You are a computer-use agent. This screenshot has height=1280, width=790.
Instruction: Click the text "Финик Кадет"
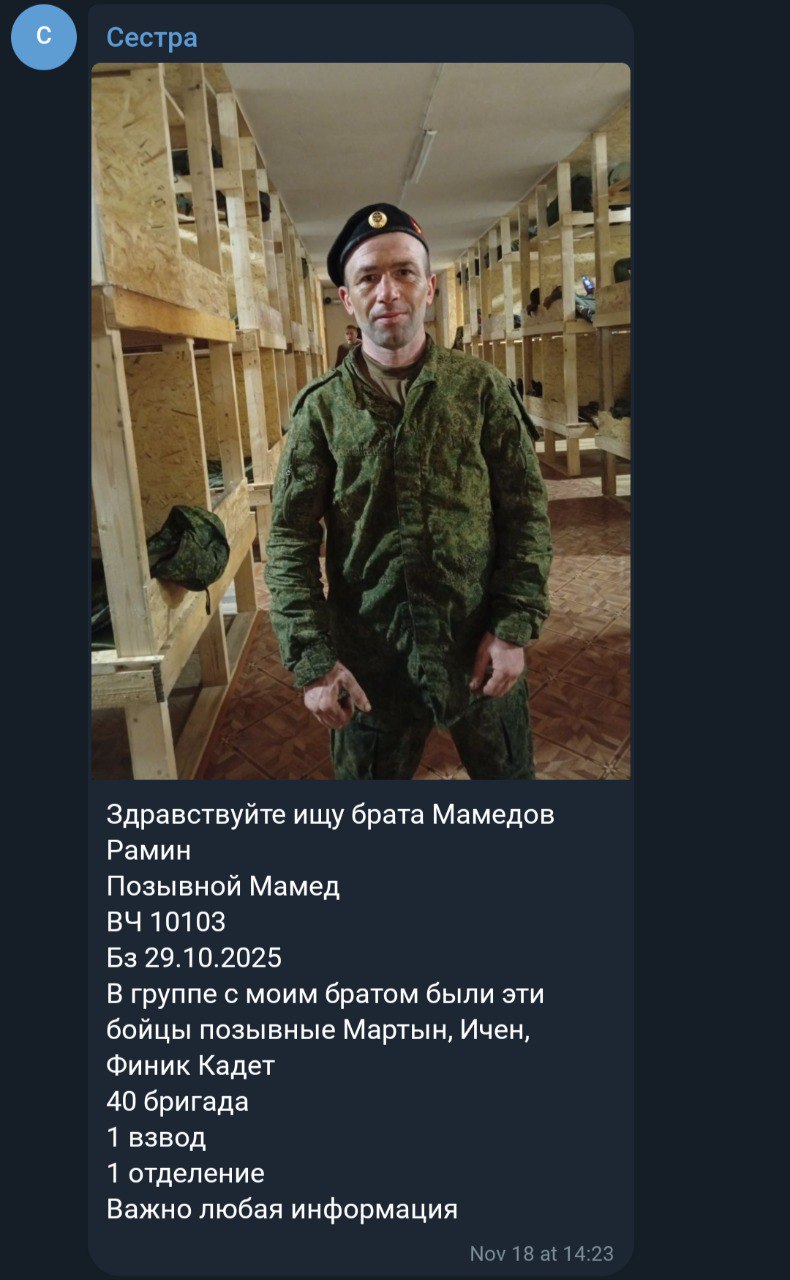click(x=190, y=1066)
